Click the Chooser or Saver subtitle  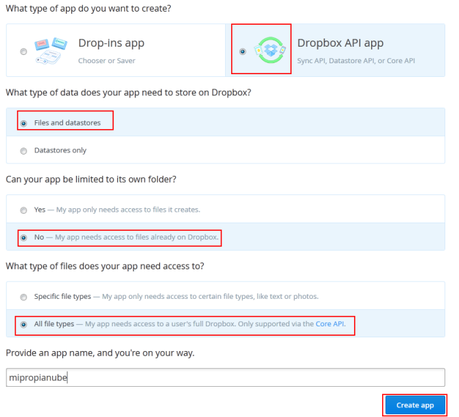tap(107, 61)
